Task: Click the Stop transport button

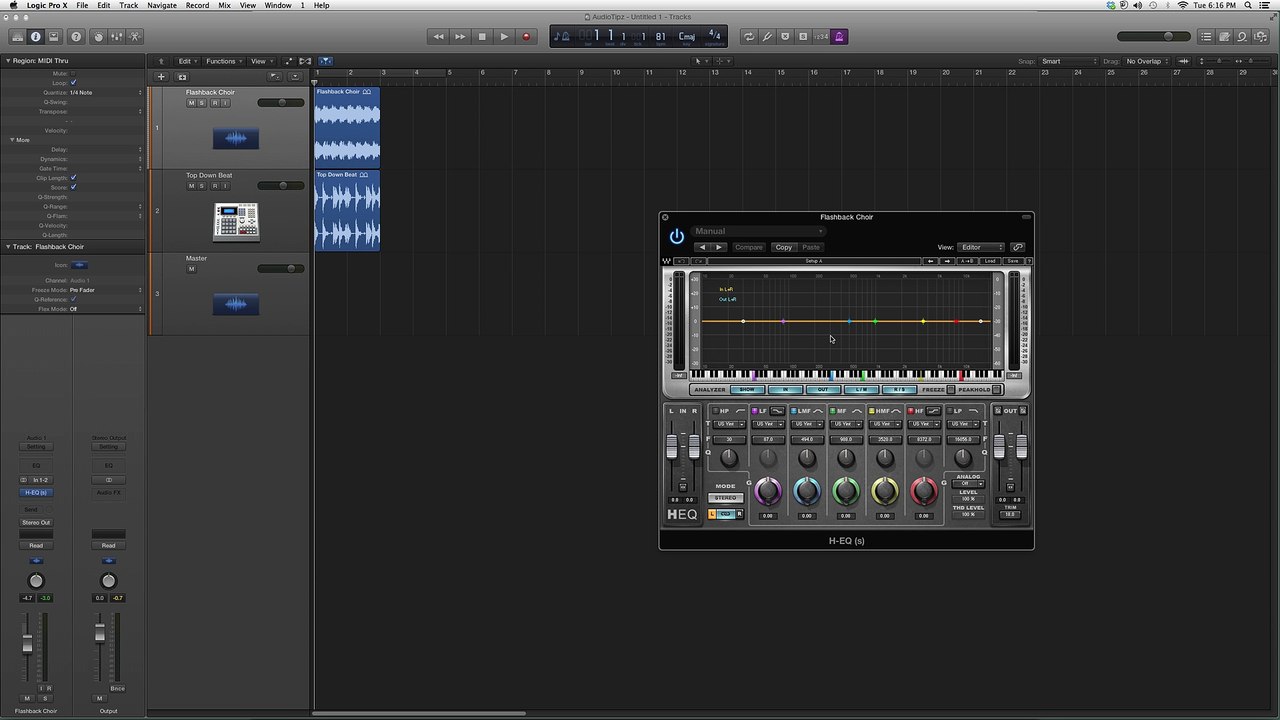Action: point(482,37)
